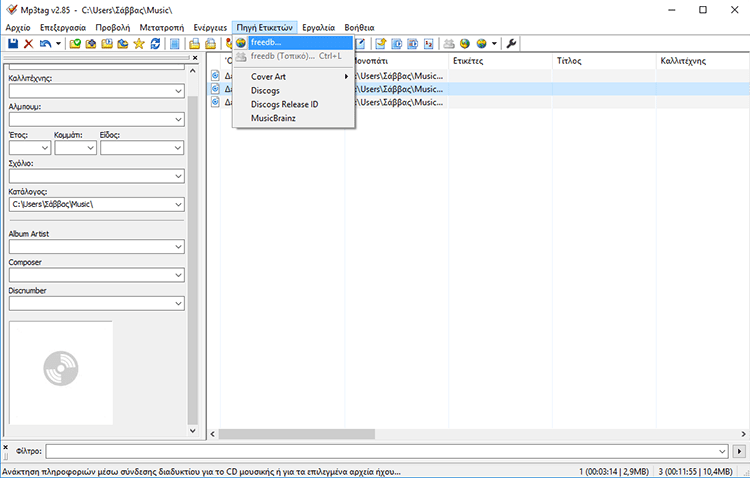Expand the Σχόλιο combo box
Image resolution: width=750 pixels, height=478 pixels.
(178, 176)
